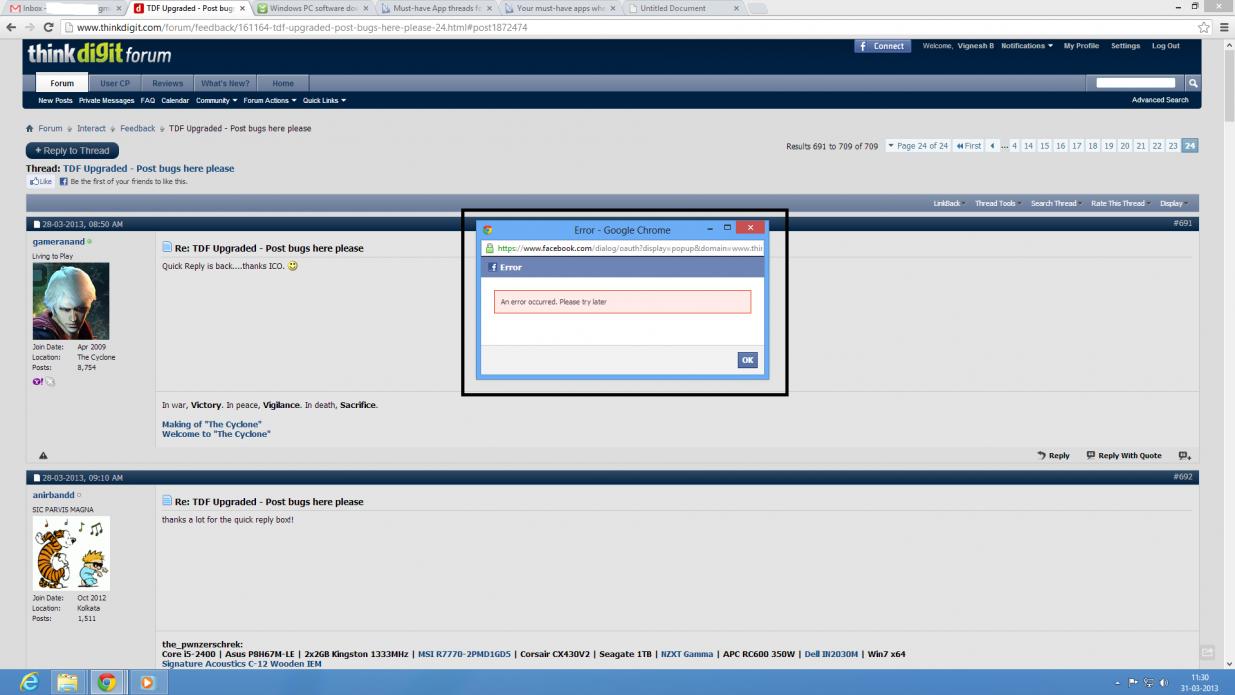Click the multi-quote icon on post #691

(x=1184, y=456)
